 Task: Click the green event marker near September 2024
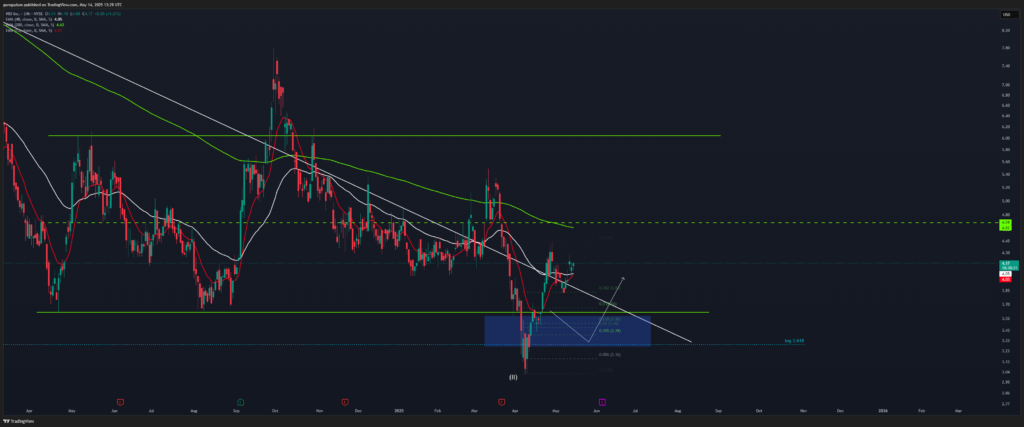click(x=241, y=401)
